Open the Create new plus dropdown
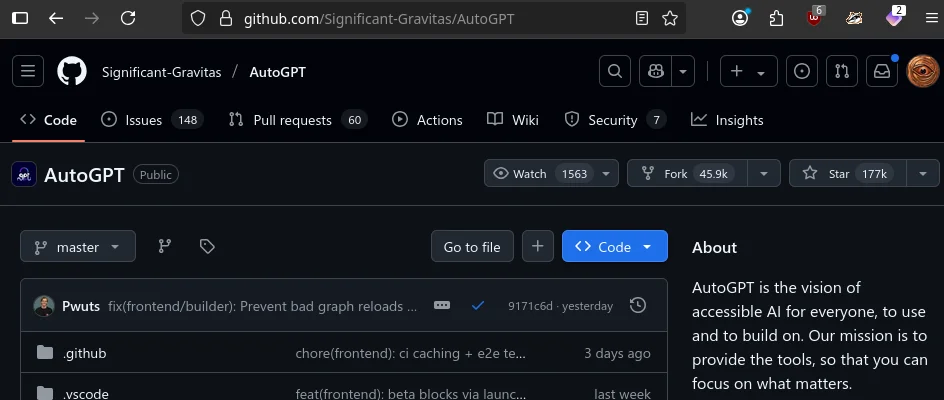 pyautogui.click(x=748, y=71)
